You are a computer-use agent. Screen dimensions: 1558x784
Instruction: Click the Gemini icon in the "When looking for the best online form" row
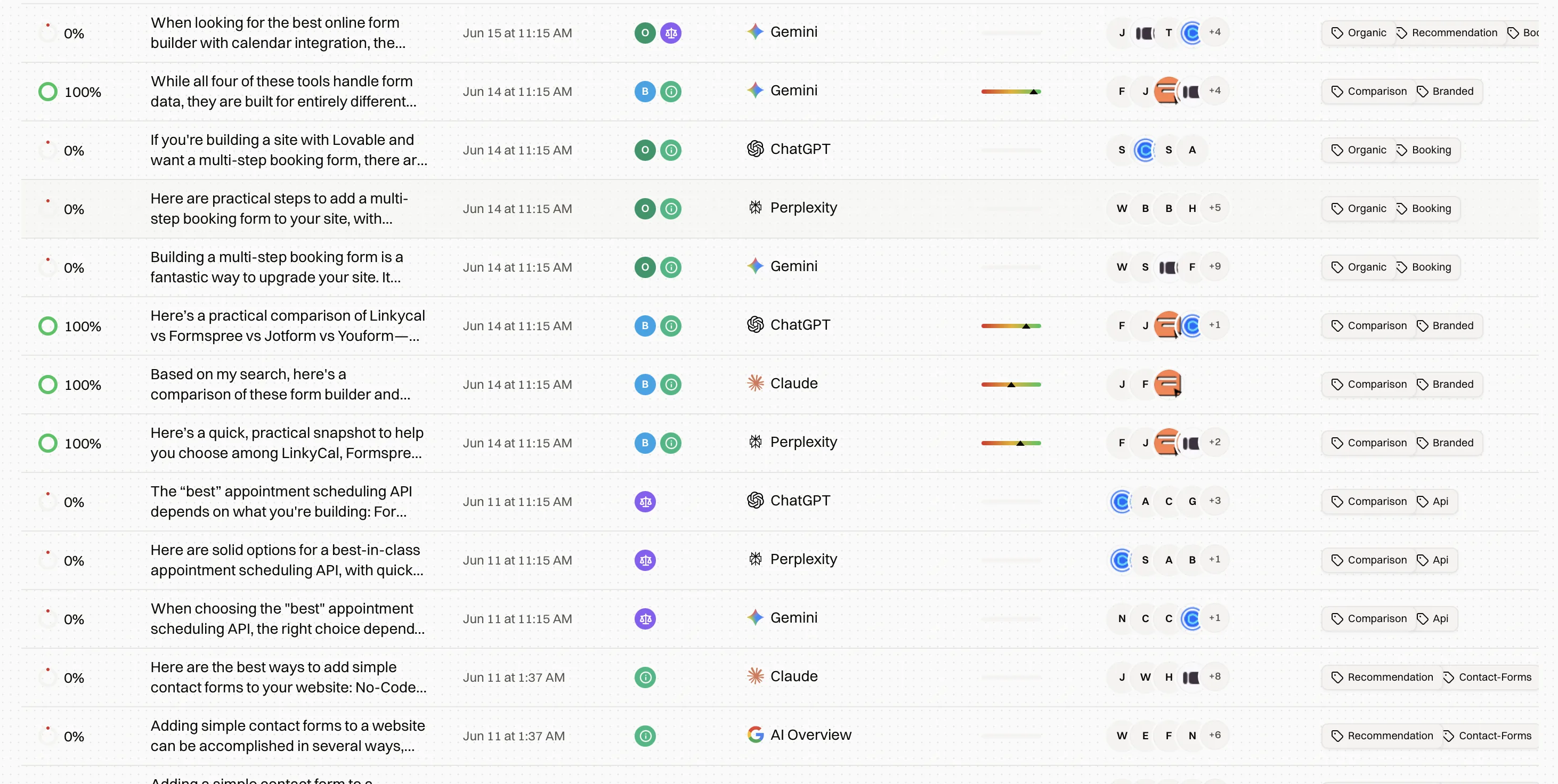point(755,31)
